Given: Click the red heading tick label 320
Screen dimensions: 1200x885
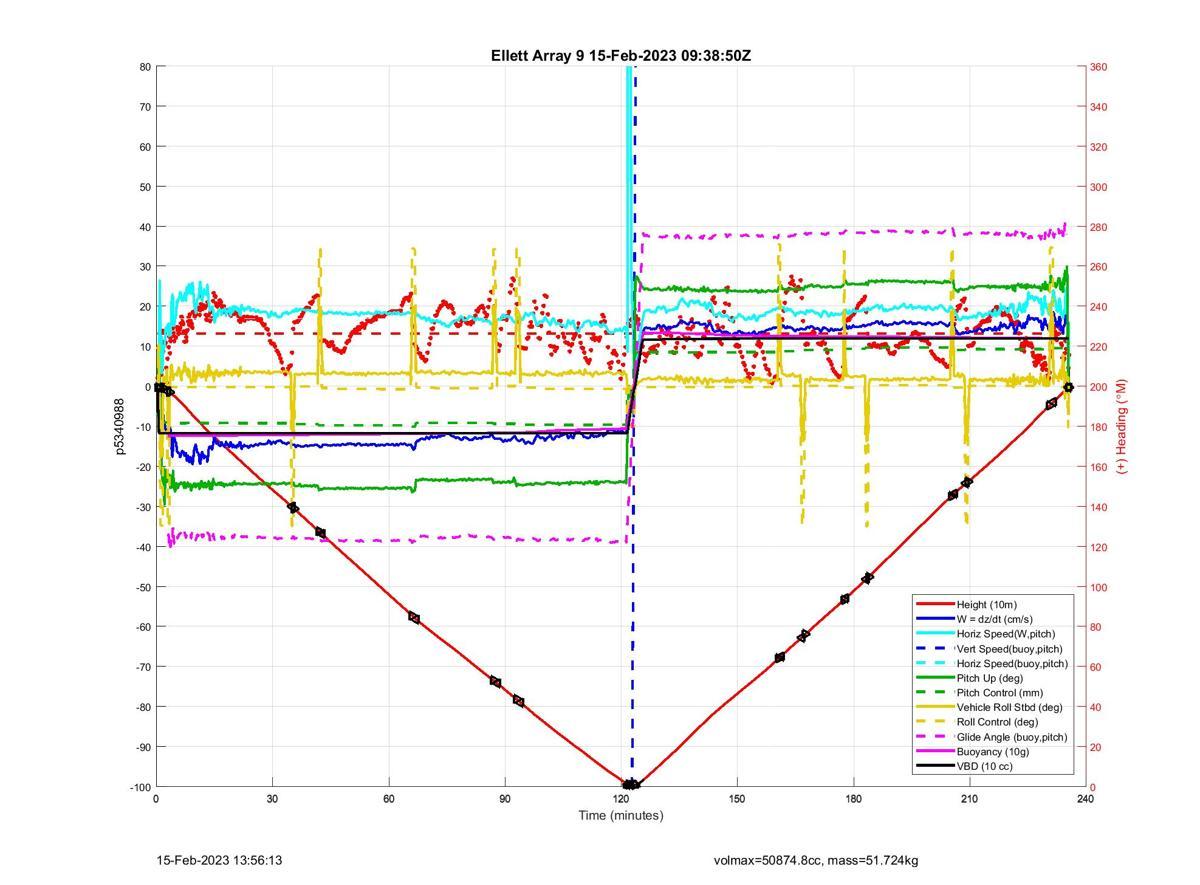Looking at the screenshot, I should coord(1098,147).
